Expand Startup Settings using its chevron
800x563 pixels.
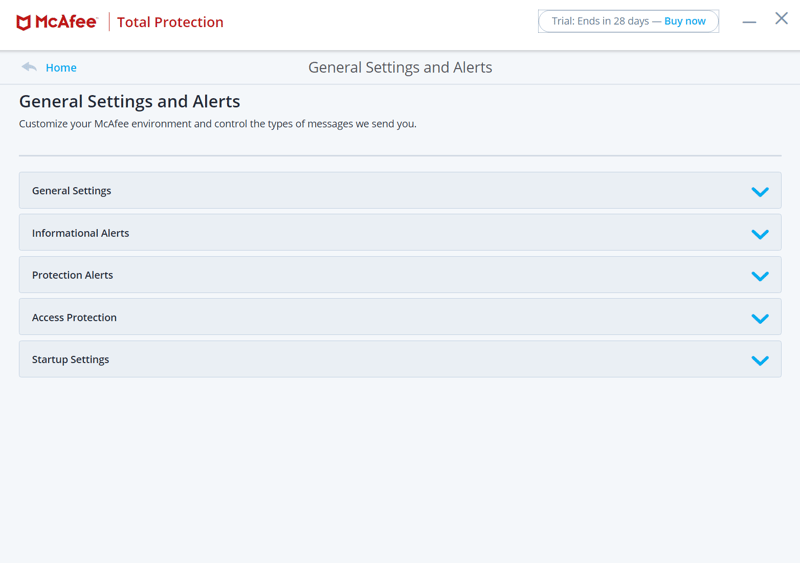coord(760,360)
